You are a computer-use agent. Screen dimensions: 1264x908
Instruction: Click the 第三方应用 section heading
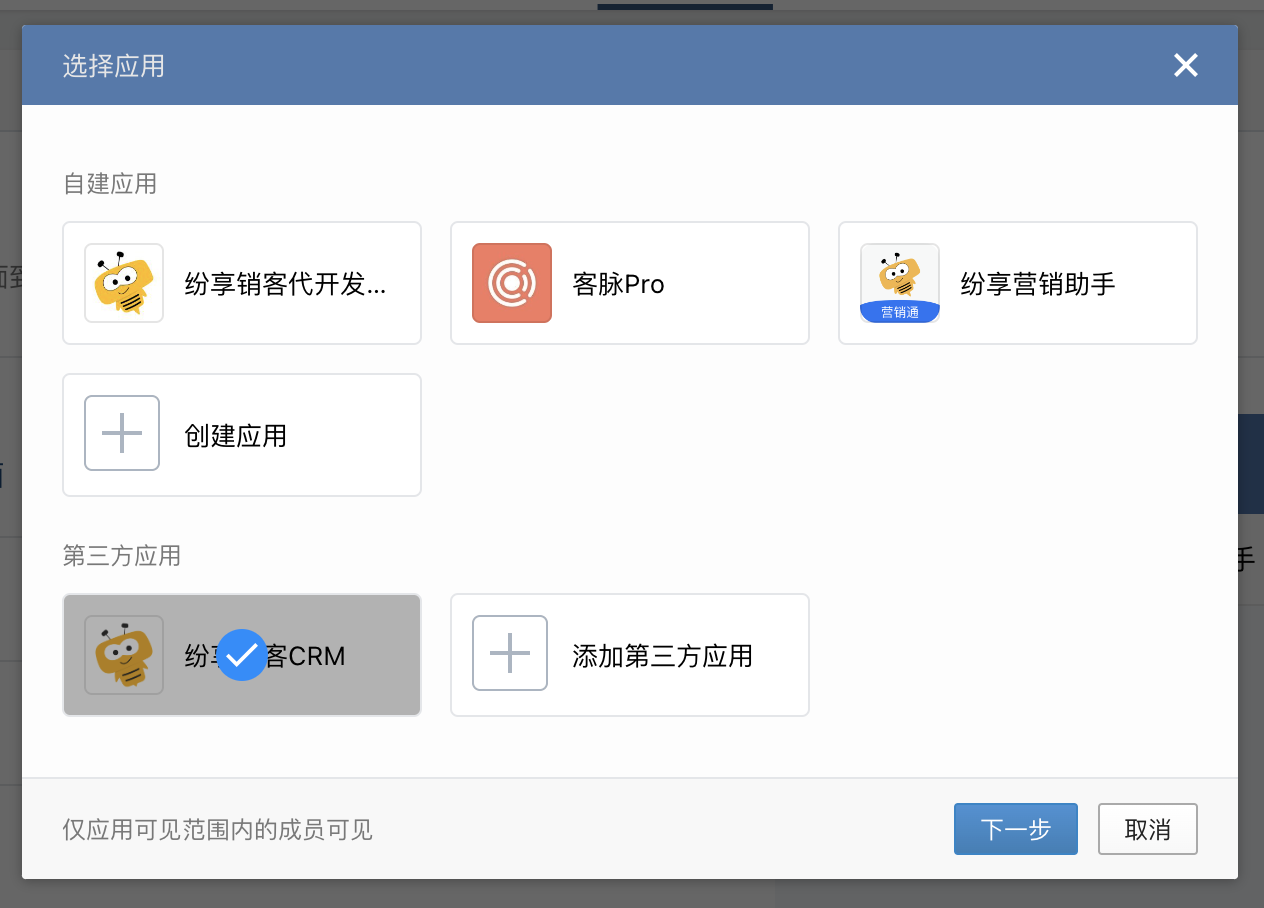click(122, 555)
